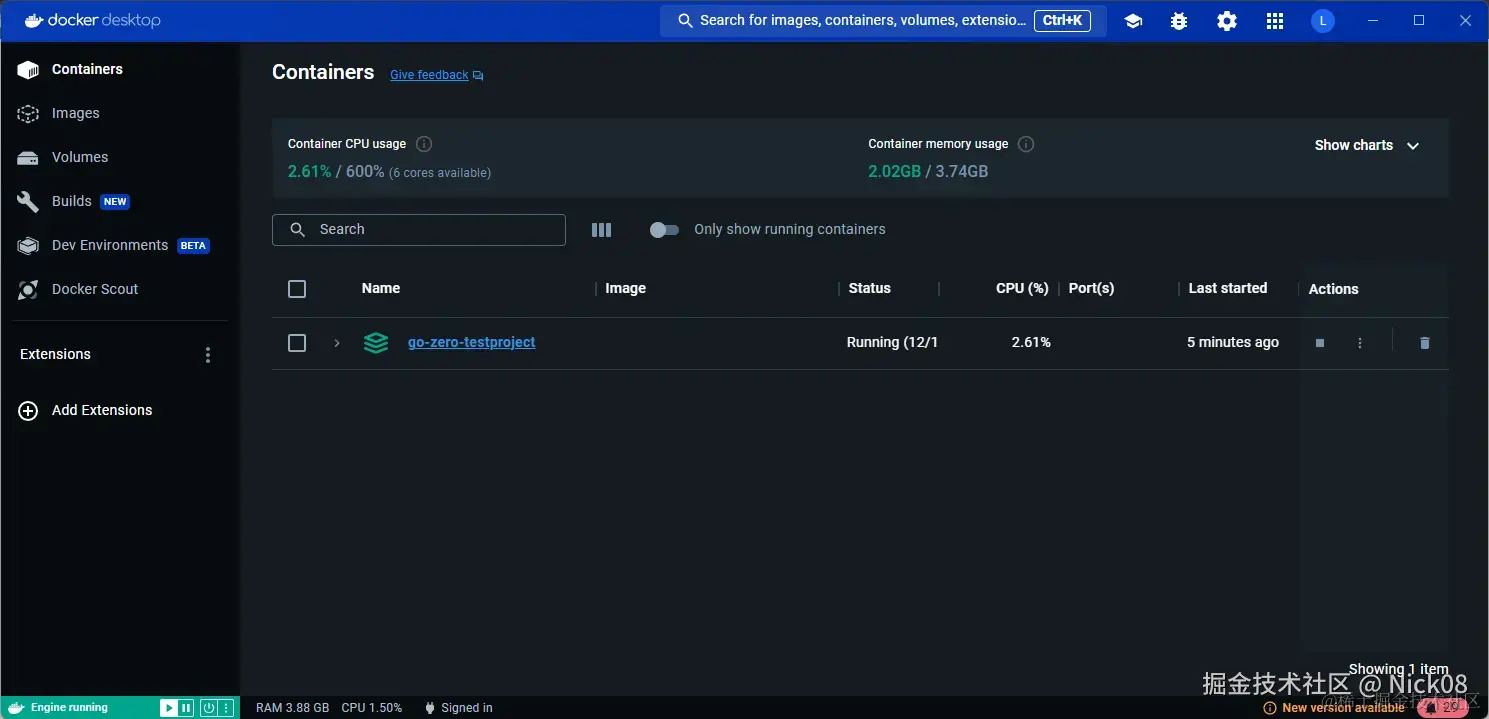Viewport: 1489px width, 719px height.
Task: Click the 2.61% CPU cell
Action: pos(1031,342)
